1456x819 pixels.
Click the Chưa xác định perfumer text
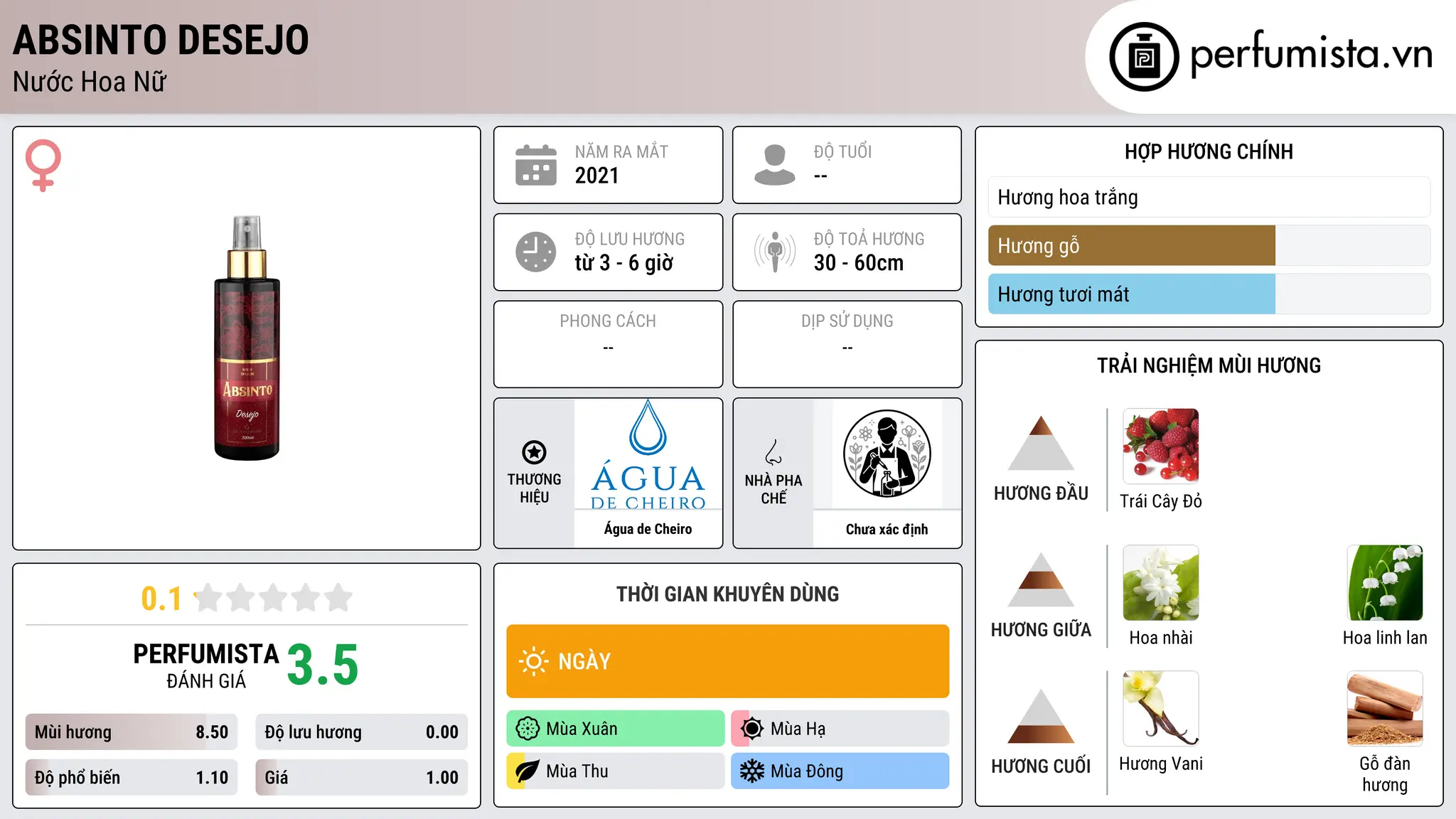887,529
